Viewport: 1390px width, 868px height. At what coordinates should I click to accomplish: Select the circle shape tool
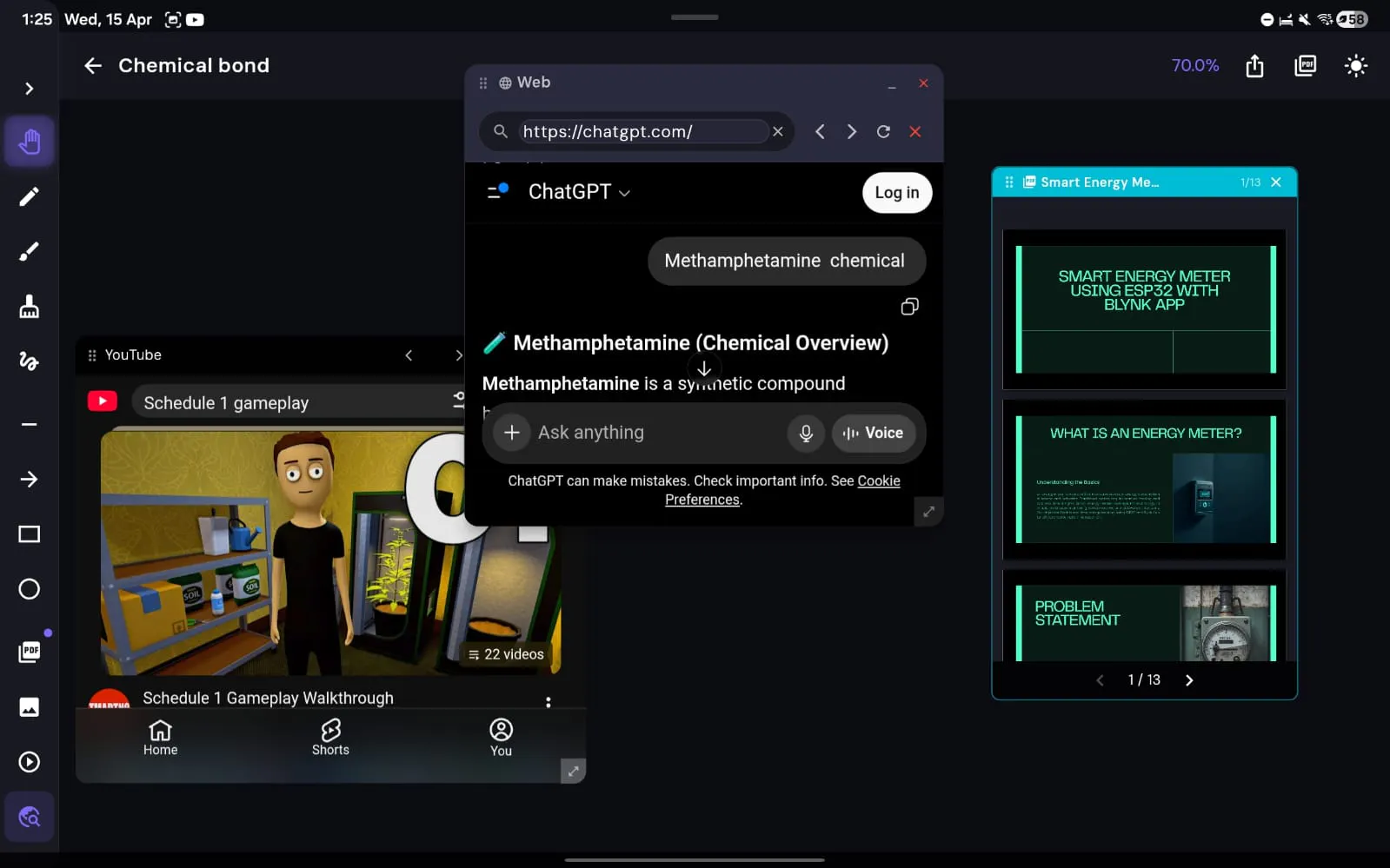tap(30, 589)
